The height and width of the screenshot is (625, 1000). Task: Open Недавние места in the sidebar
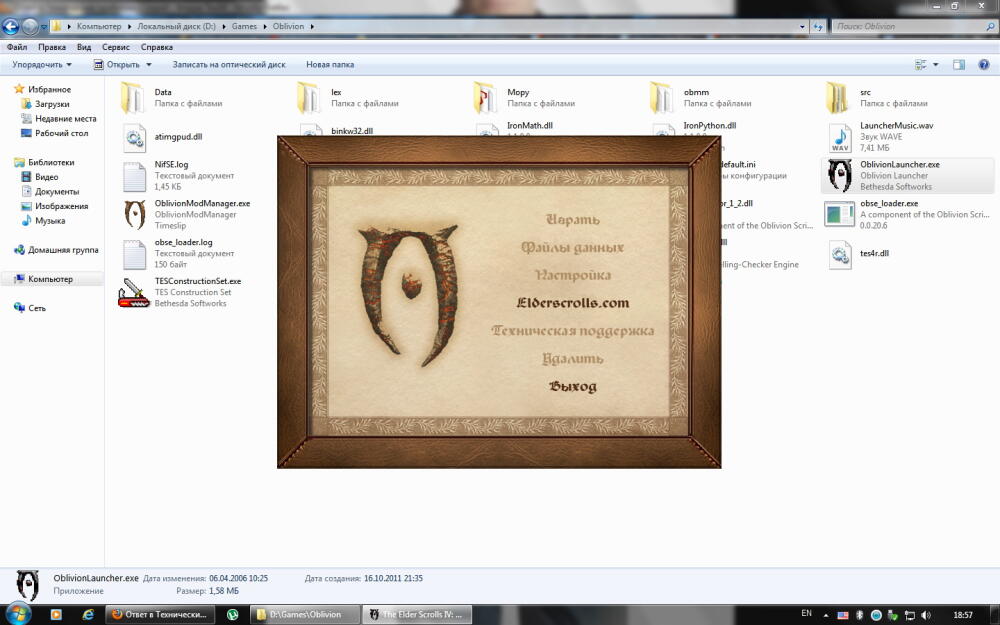[66, 119]
